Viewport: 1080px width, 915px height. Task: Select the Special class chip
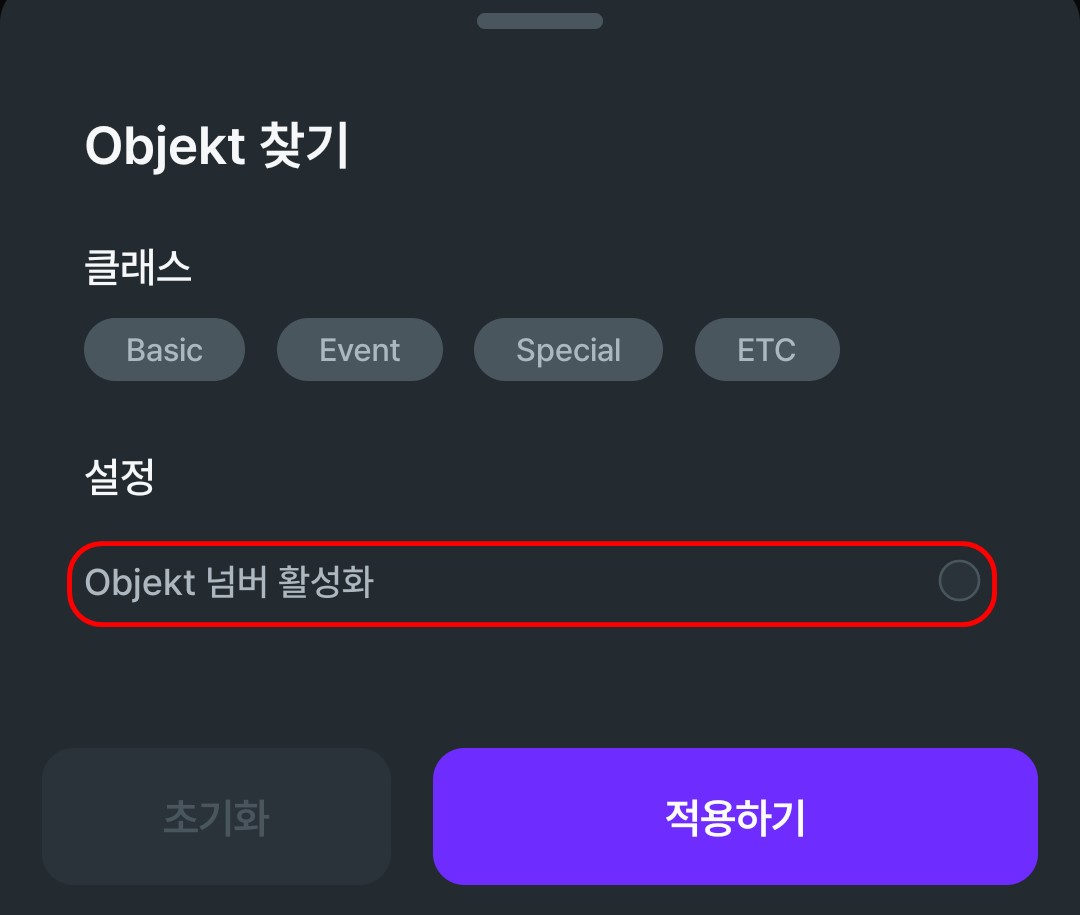point(568,350)
